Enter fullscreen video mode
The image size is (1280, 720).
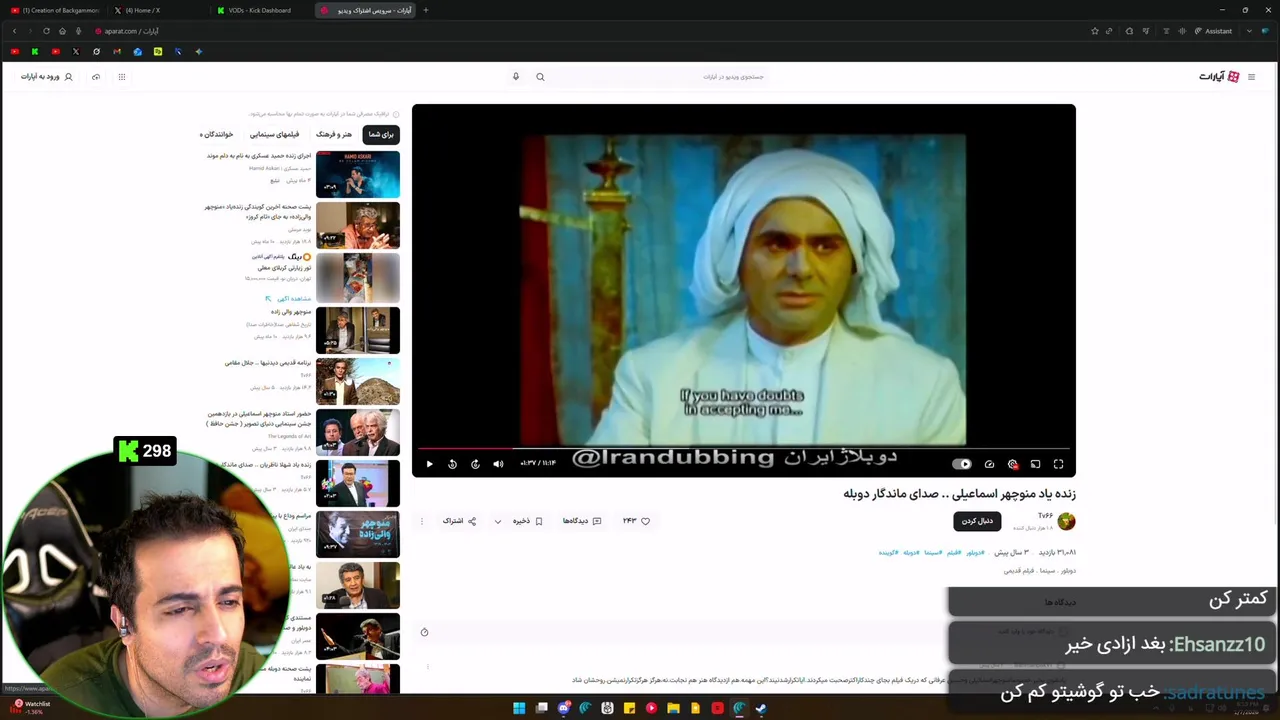tap(1058, 464)
